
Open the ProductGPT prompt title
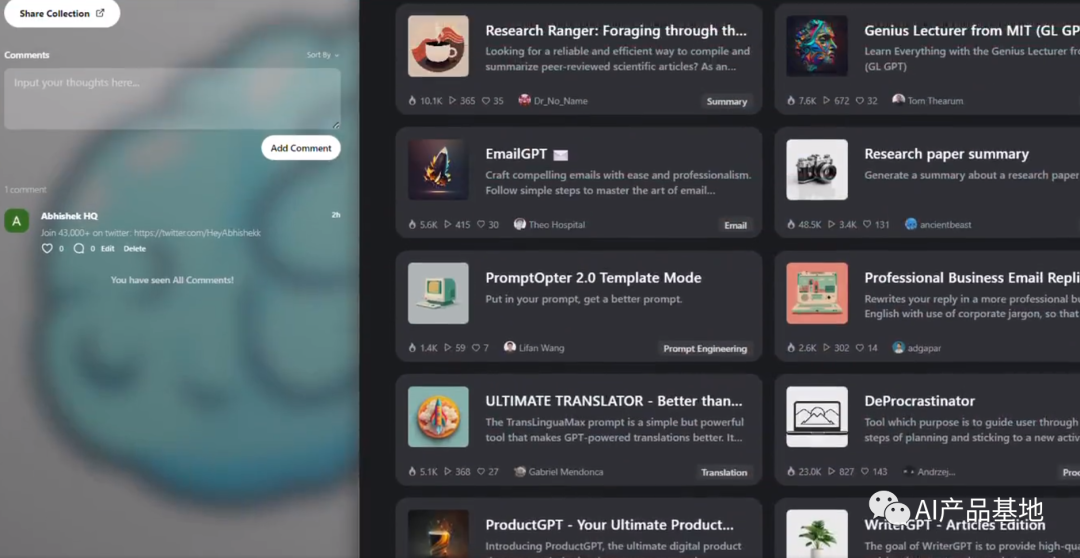(x=609, y=525)
